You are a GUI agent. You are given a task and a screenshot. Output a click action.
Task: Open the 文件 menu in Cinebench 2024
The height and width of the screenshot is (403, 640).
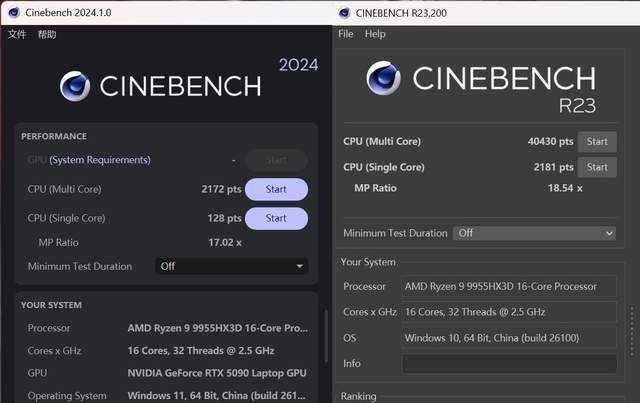click(x=17, y=34)
